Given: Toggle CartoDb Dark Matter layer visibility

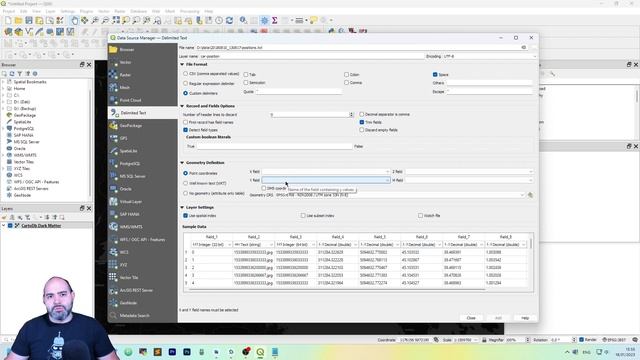Looking at the screenshot, I should pyautogui.click(x=10, y=225).
